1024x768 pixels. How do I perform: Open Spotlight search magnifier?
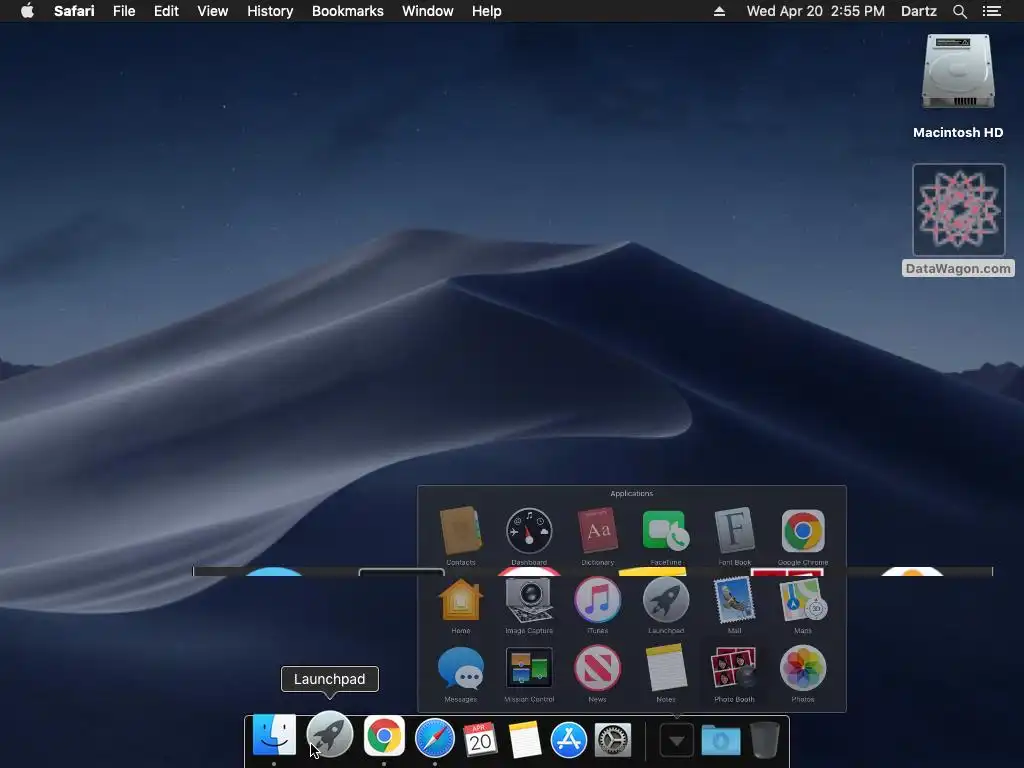[960, 11]
